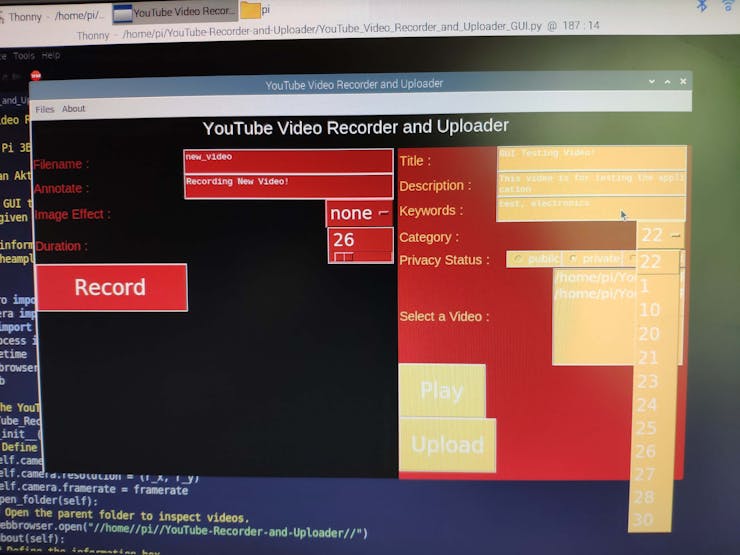Open the Image Effect 'none' dropdown
The height and width of the screenshot is (555, 740).
click(360, 213)
